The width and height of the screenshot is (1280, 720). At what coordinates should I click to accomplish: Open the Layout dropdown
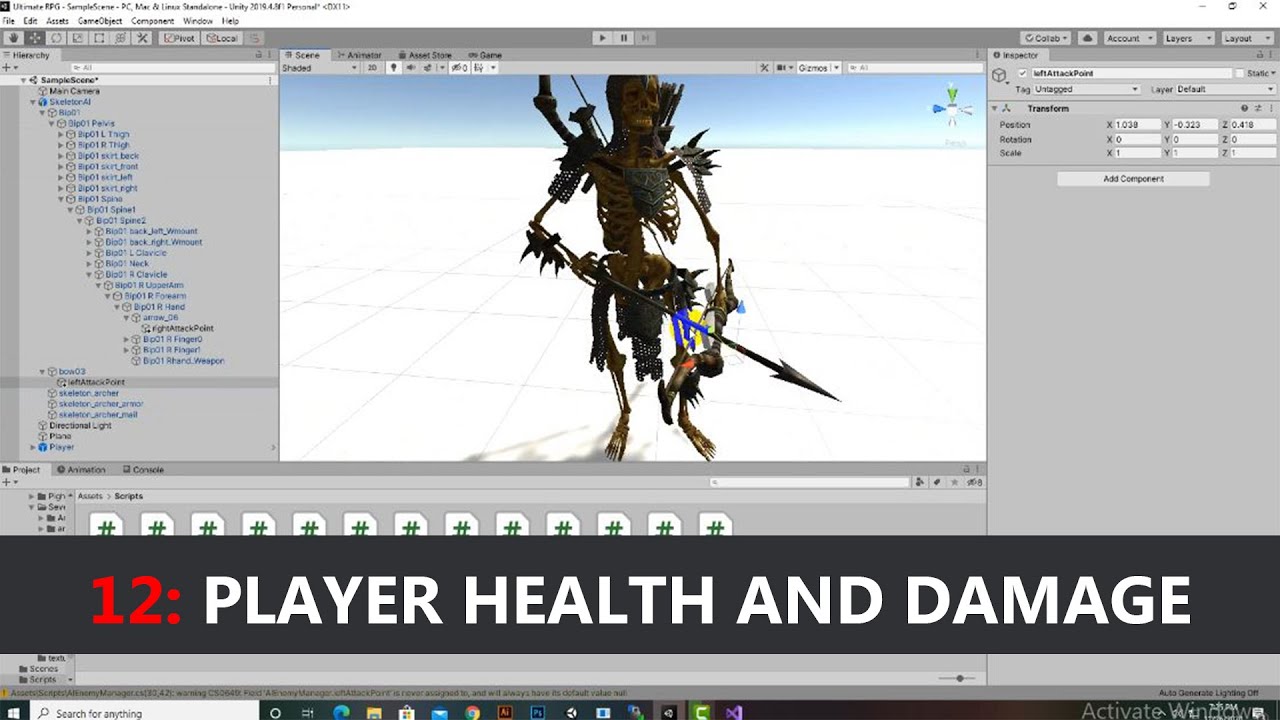coord(1246,38)
